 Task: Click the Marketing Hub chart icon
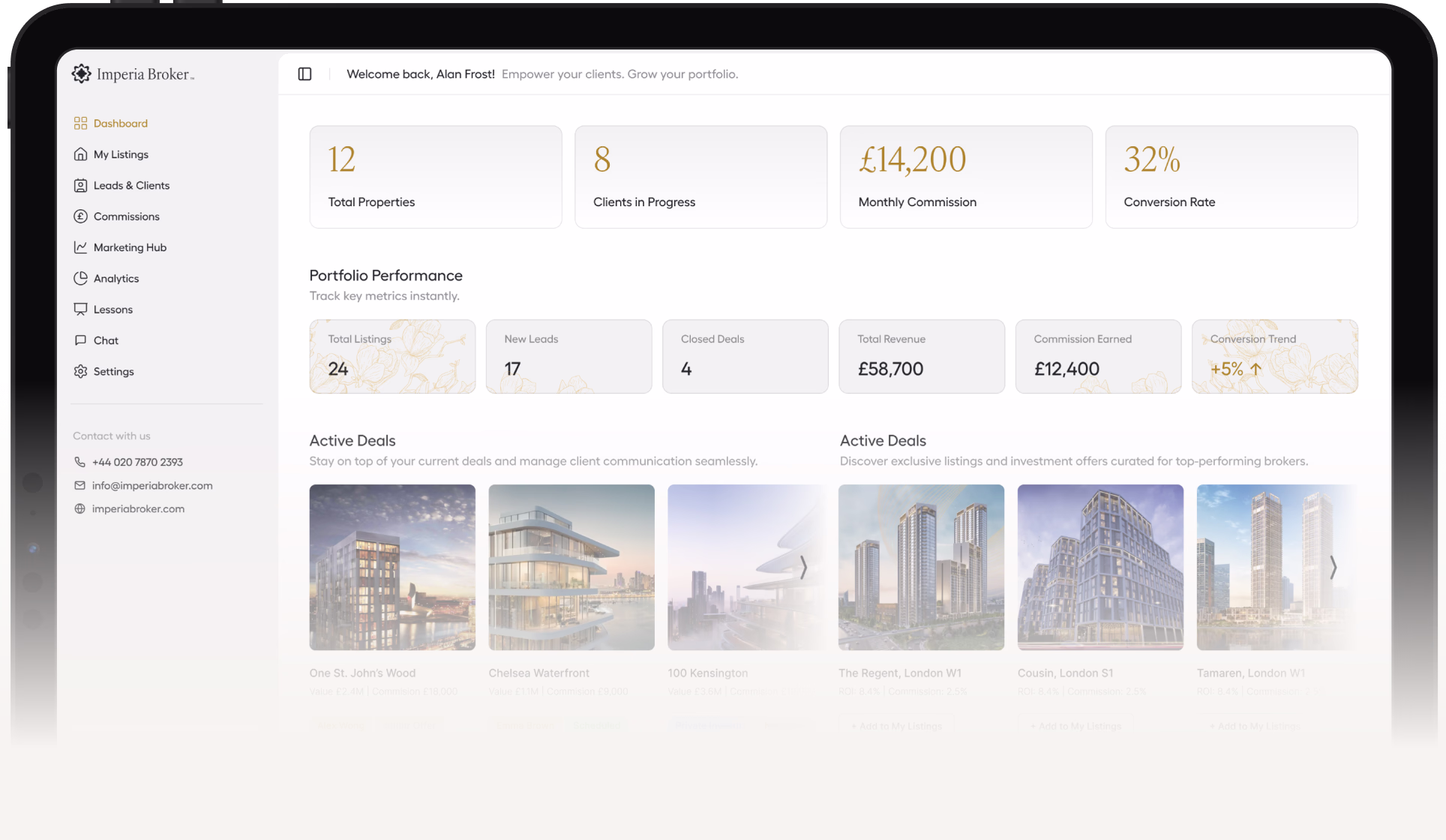(x=80, y=247)
